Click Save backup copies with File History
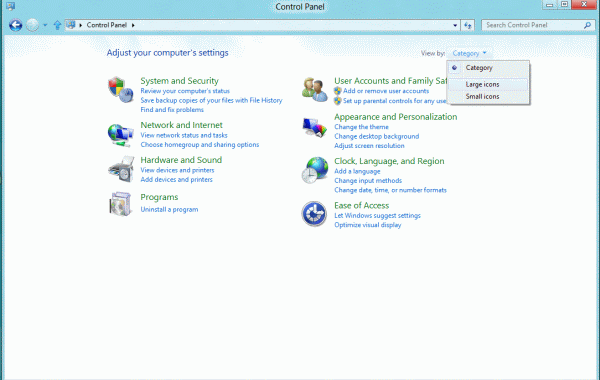The height and width of the screenshot is (380, 600). pyautogui.click(x=211, y=100)
